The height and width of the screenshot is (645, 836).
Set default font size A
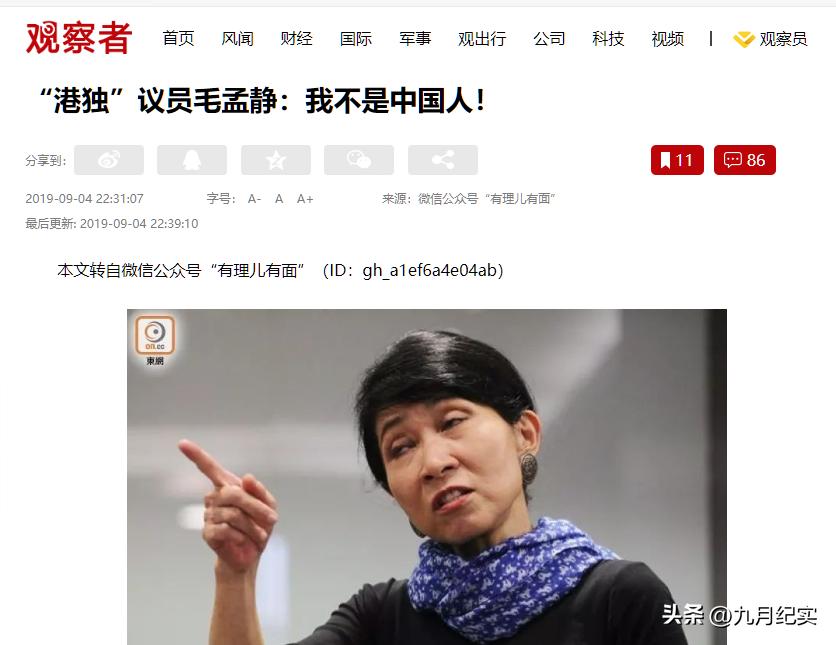(x=279, y=199)
